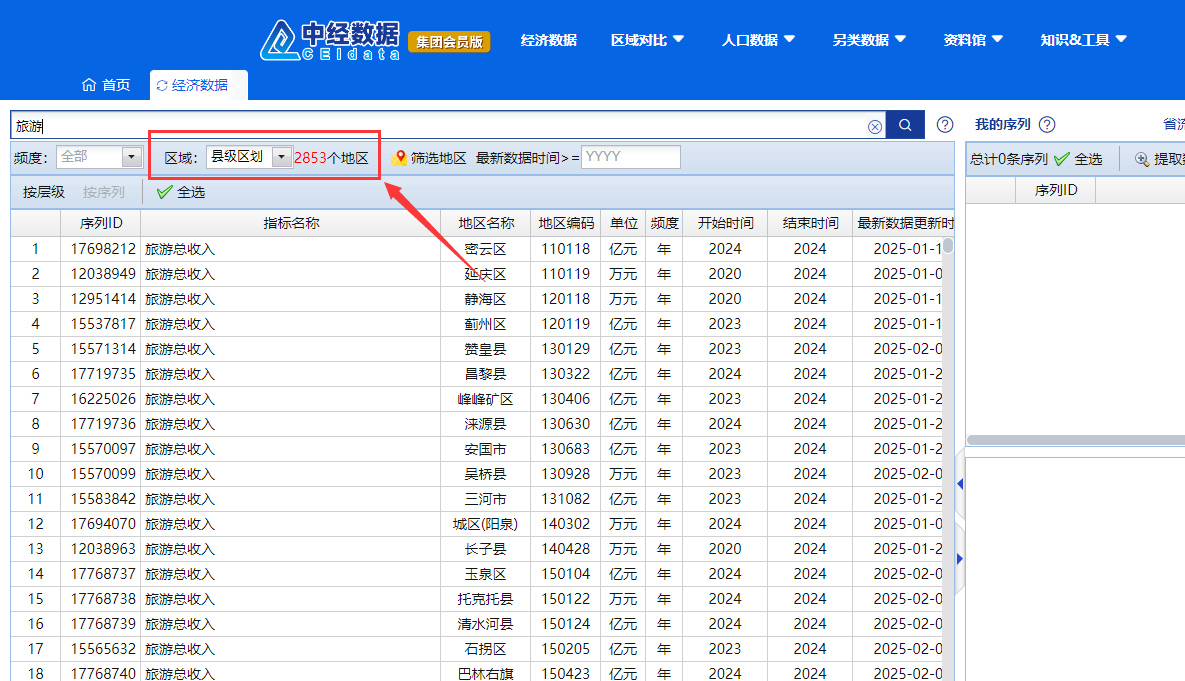Open the 频度 全部 dropdown

point(131,157)
